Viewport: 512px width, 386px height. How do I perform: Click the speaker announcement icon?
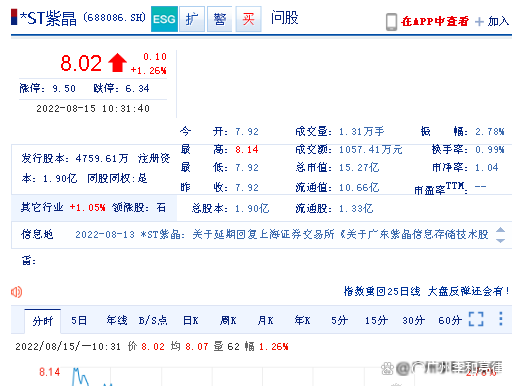tap(16, 292)
